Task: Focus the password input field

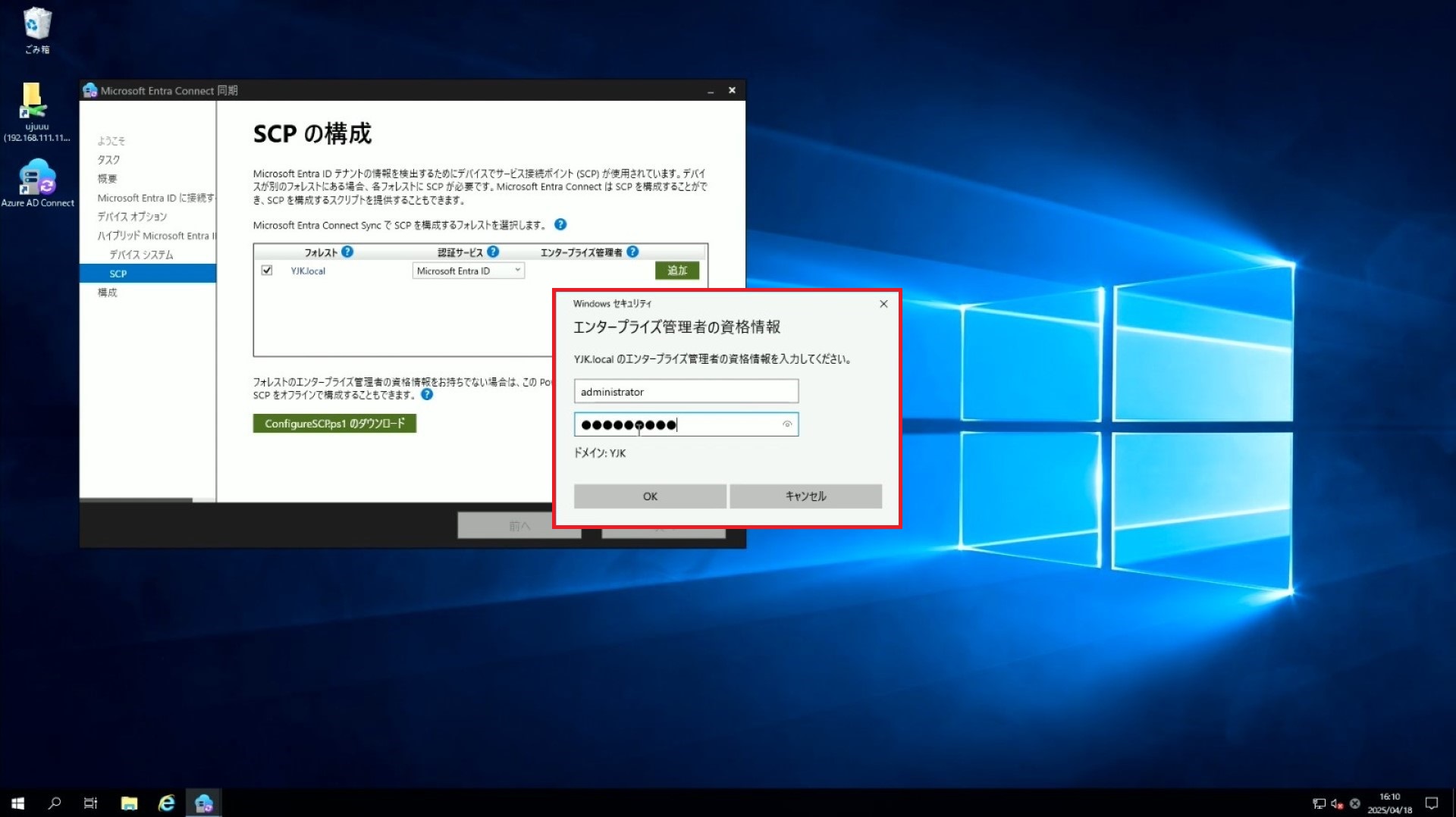Action: [x=686, y=424]
